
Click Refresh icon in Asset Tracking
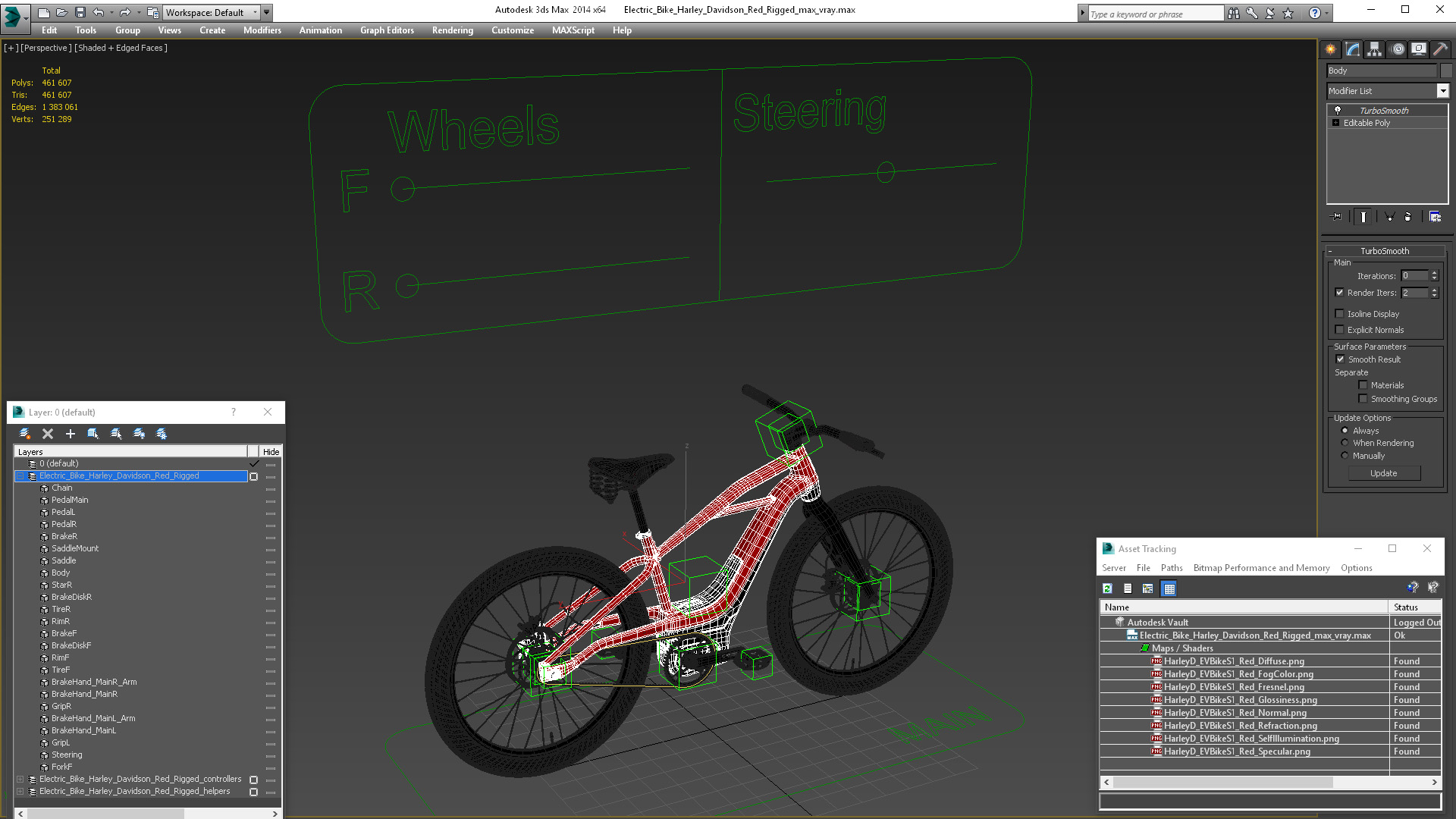[x=1107, y=588]
